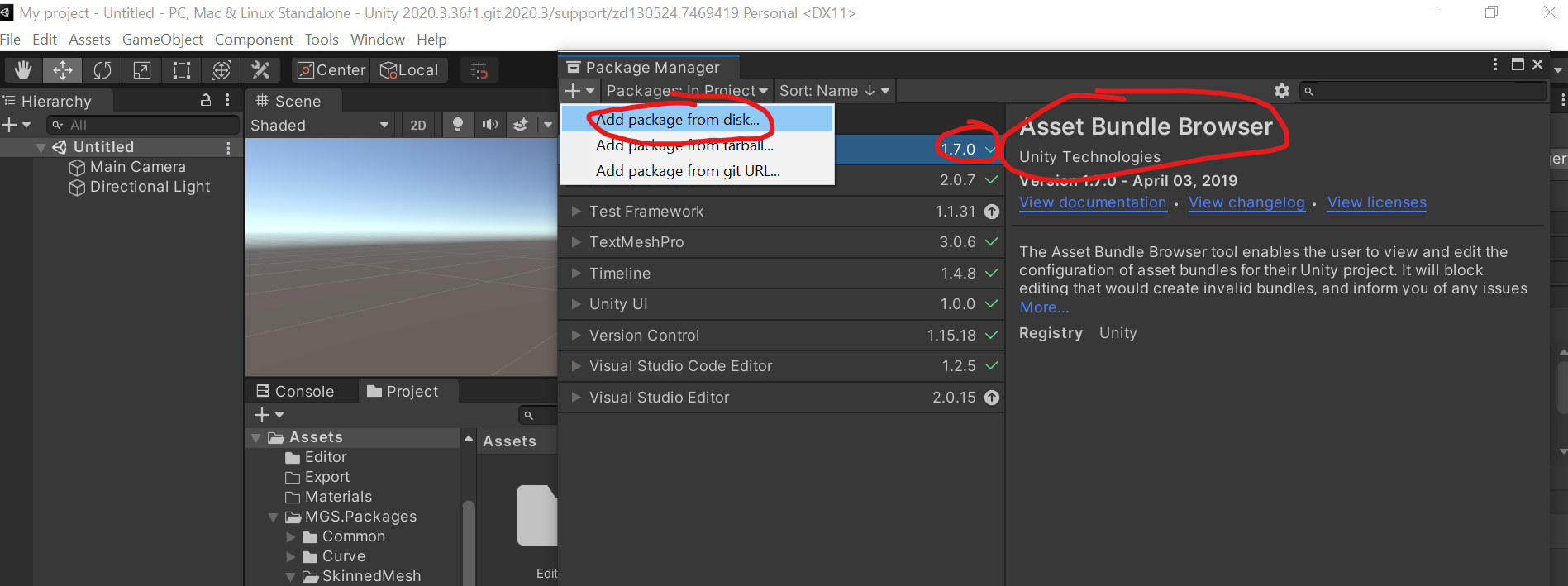Expand Timeline package row
This screenshot has width=1568, height=586.
tap(576, 274)
